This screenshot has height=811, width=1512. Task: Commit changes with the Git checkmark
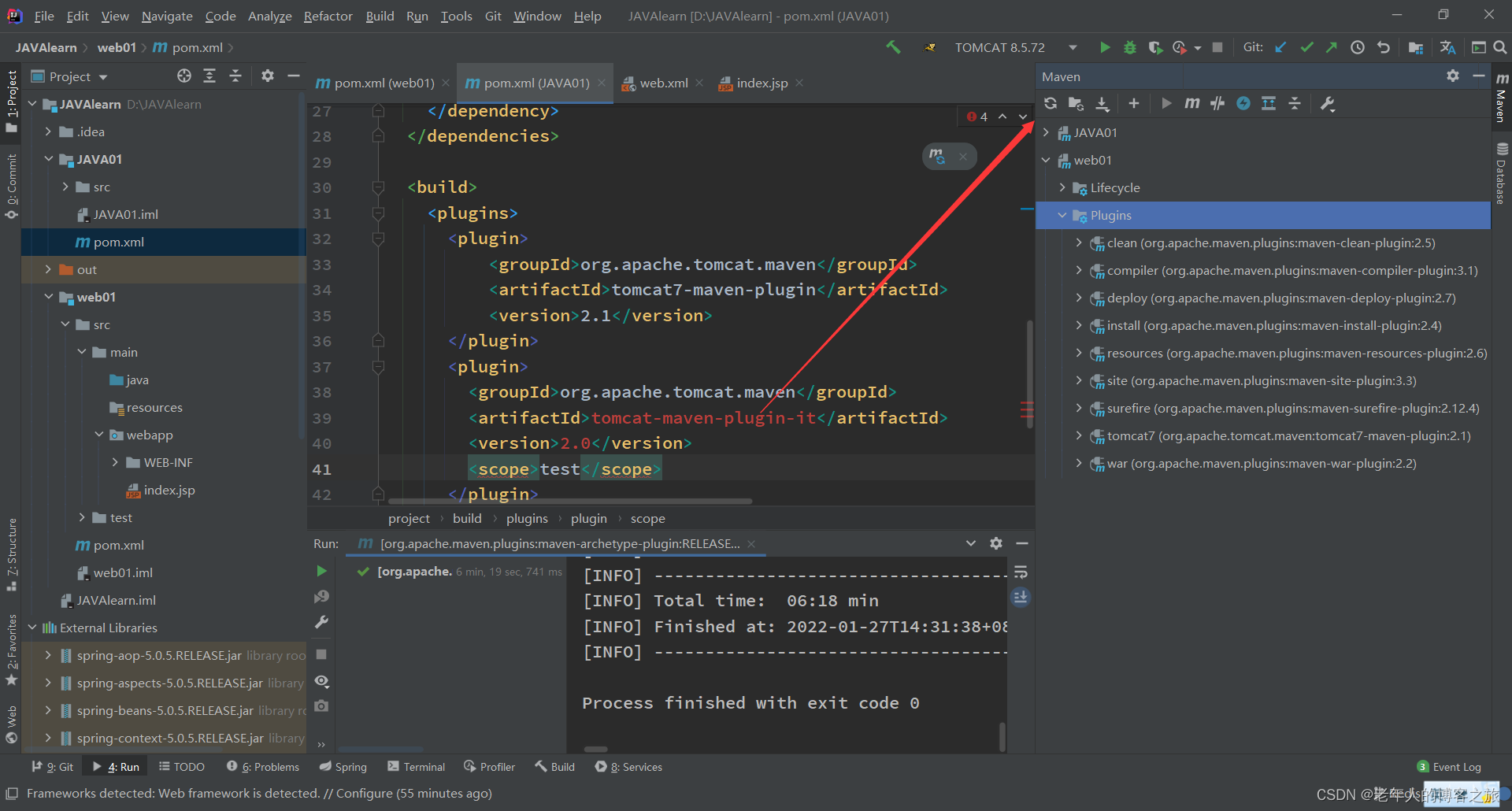pos(1306,47)
